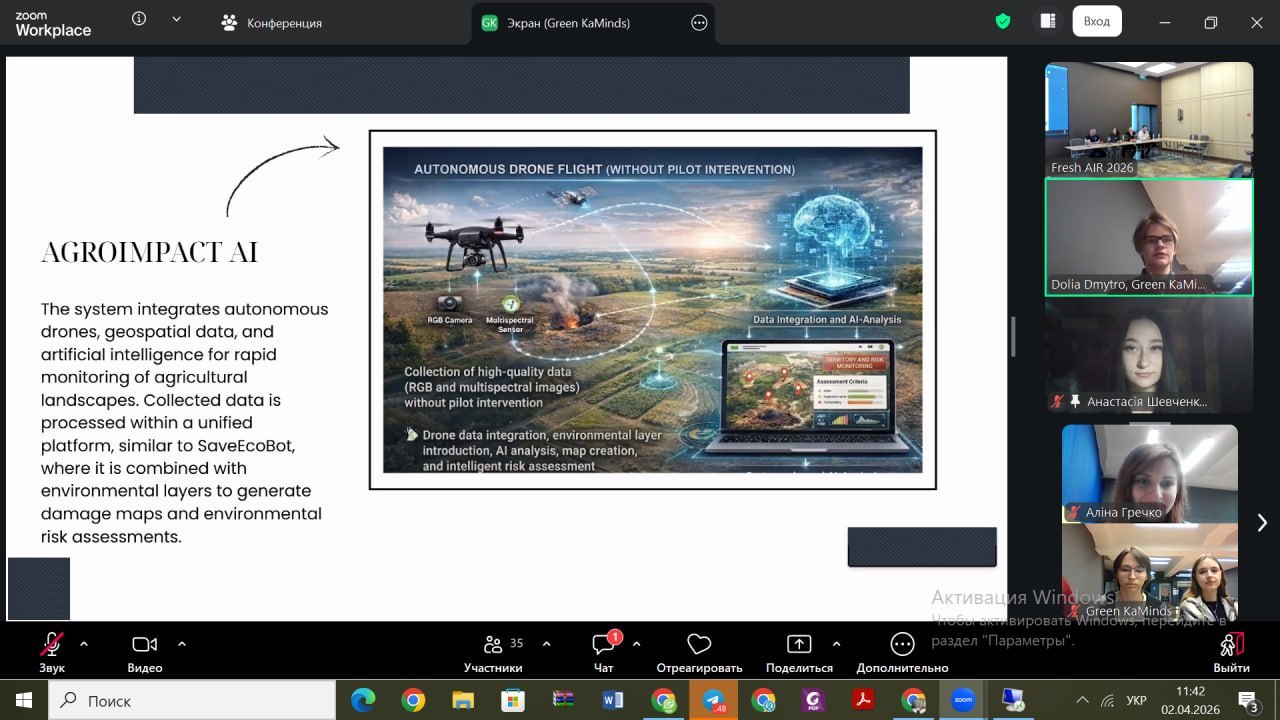Unmute the microphone audio toggle
The height and width of the screenshot is (720, 1280).
[x=52, y=644]
